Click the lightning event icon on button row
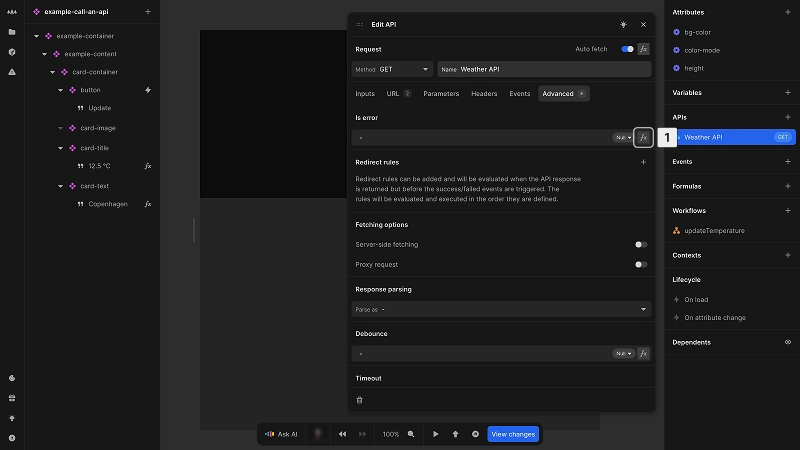 click(148, 90)
